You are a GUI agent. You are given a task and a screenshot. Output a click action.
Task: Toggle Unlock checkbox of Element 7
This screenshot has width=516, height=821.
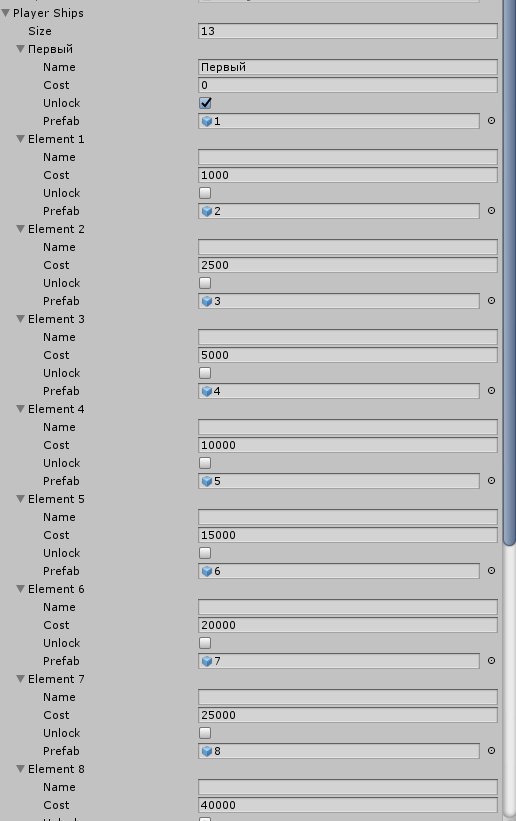(x=205, y=734)
